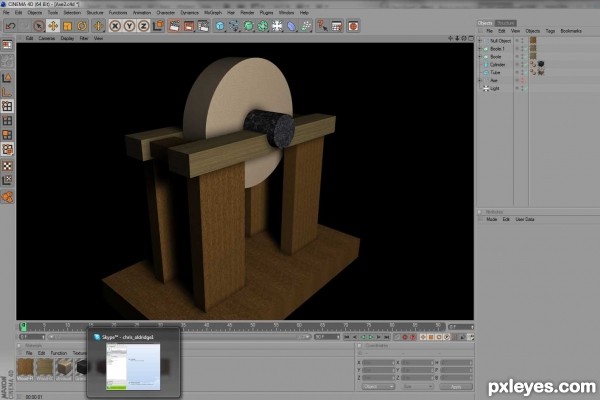The width and height of the screenshot is (600, 400).
Task: Click Render to Picture Viewer icon
Action: tap(189, 26)
